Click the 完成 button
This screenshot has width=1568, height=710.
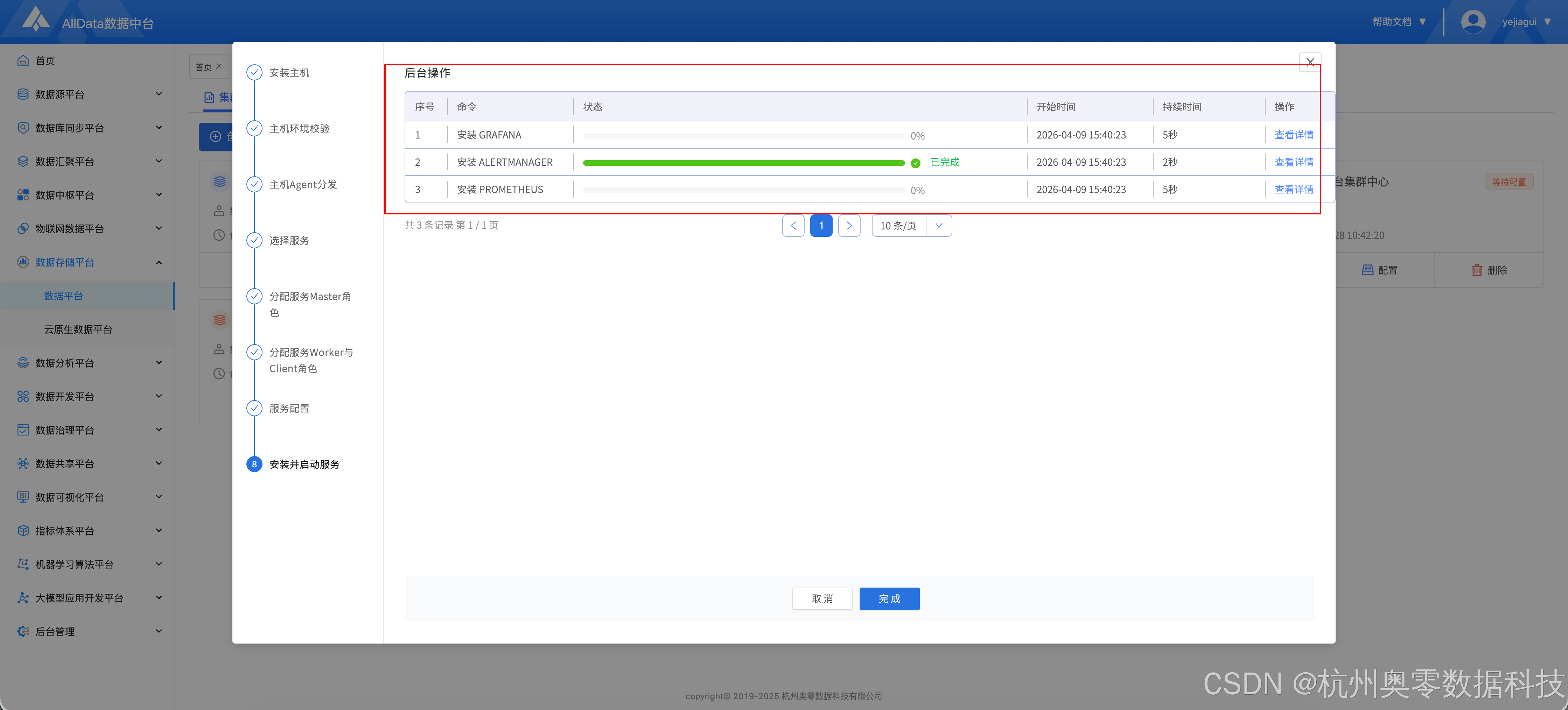(889, 599)
